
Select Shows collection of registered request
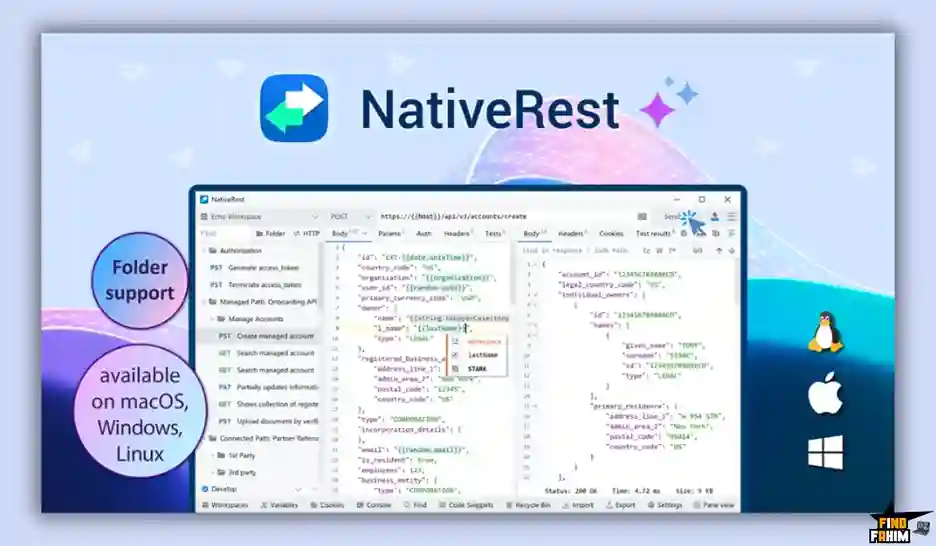click(x=268, y=405)
